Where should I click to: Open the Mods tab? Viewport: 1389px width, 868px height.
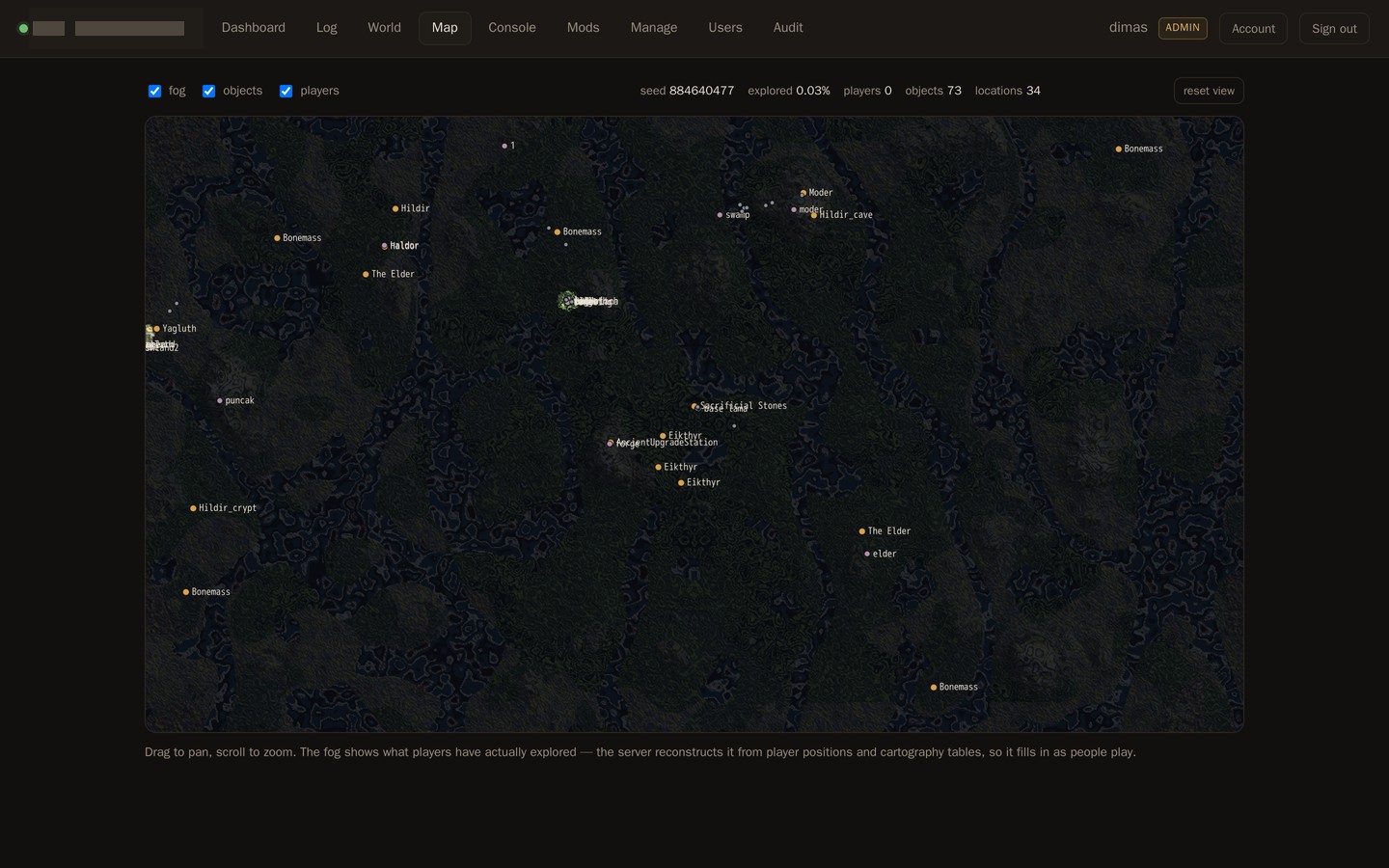(x=584, y=28)
